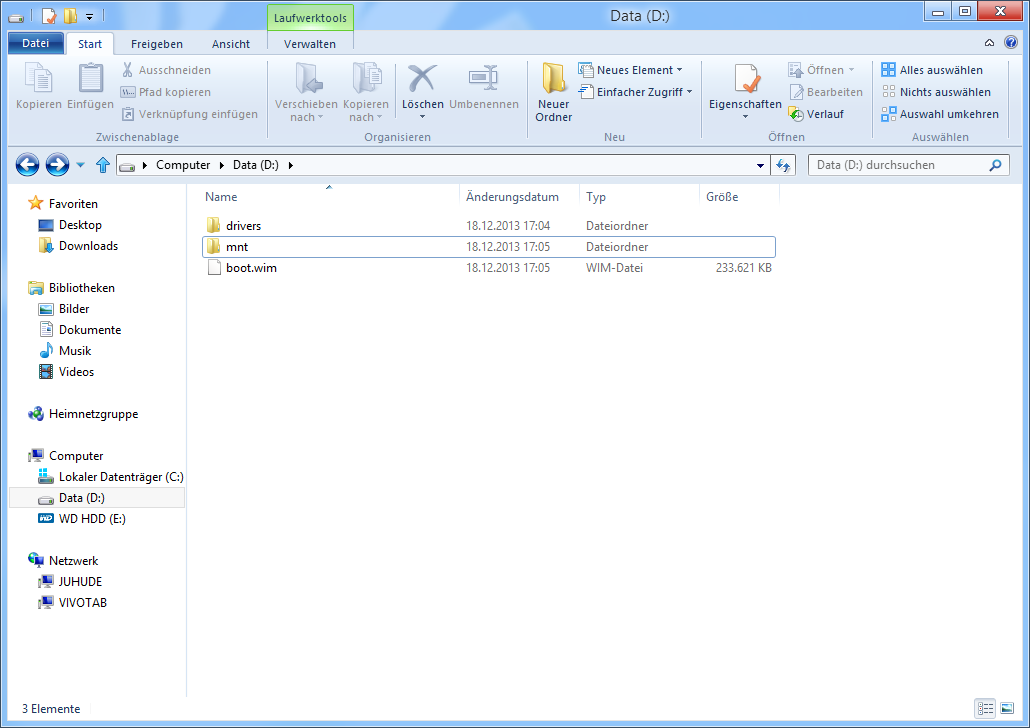Click the Back navigation arrow
The height and width of the screenshot is (728, 1030).
(28, 165)
